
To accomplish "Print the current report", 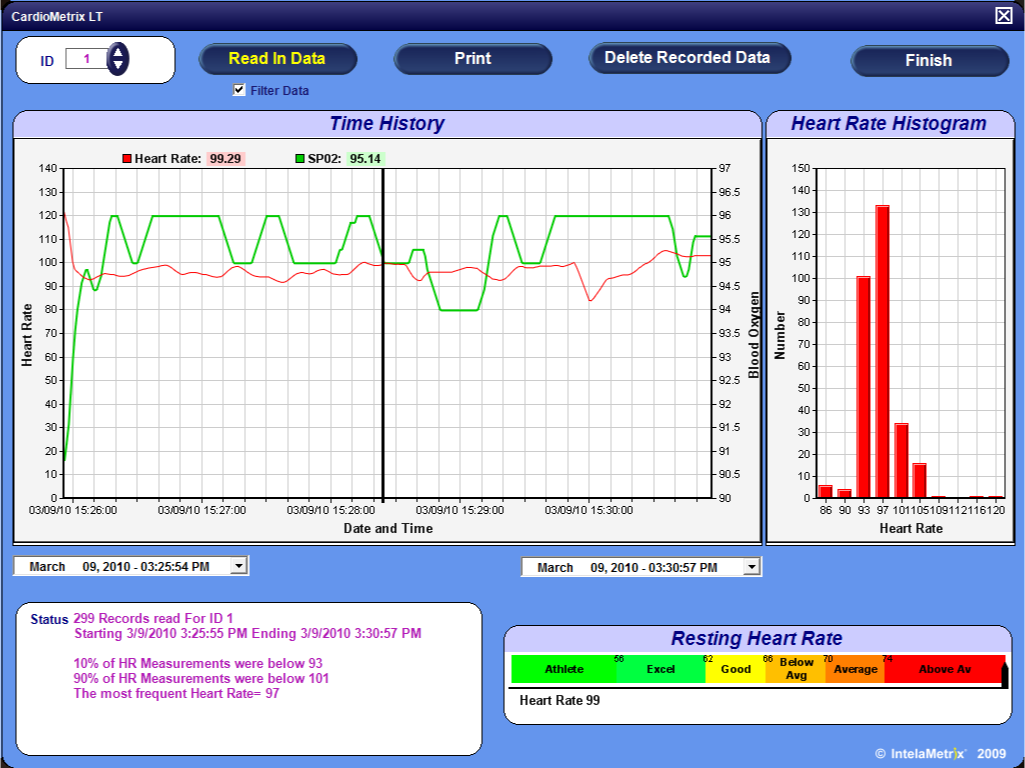I will tap(473, 59).
